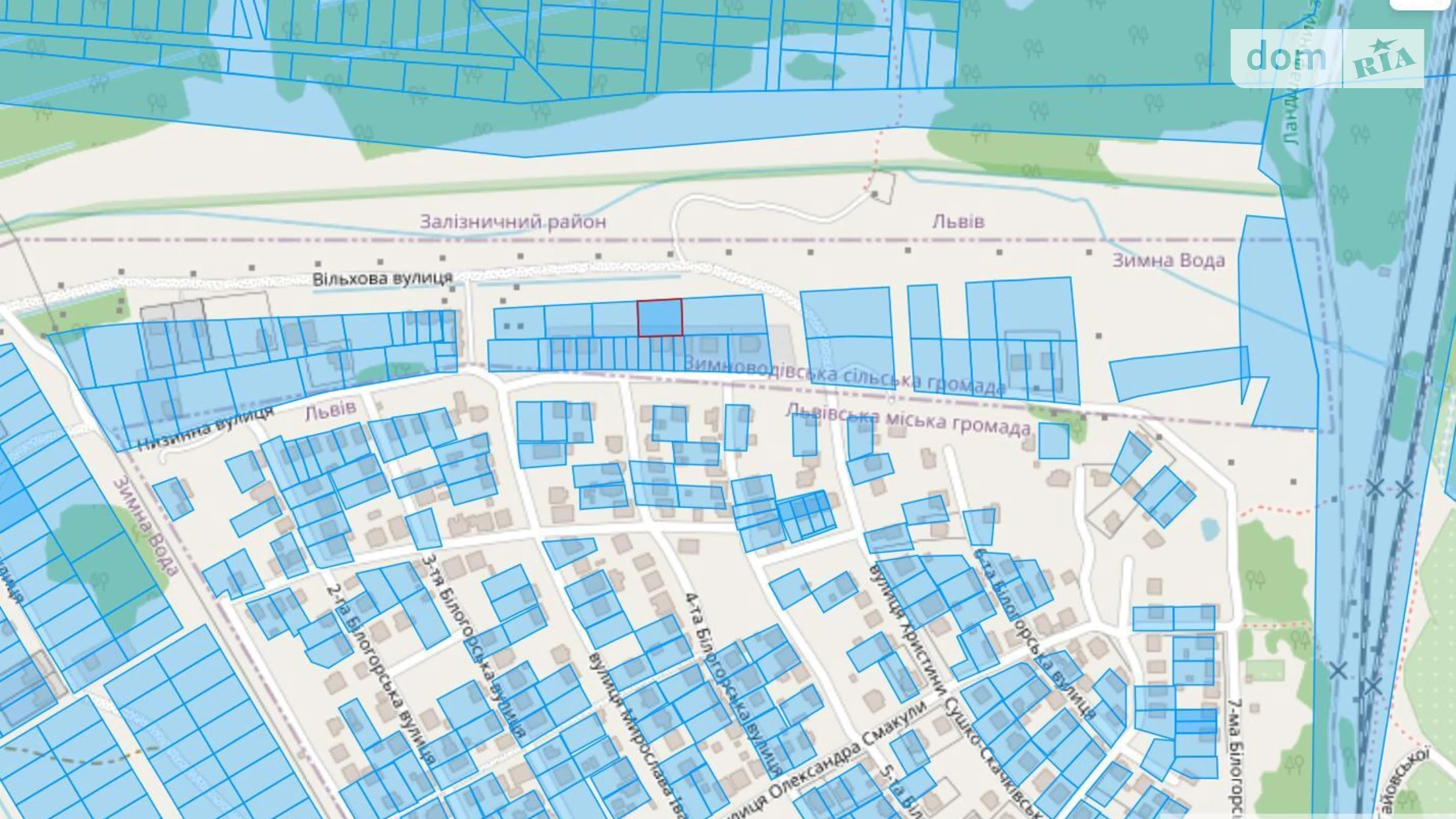Image resolution: width=1456 pixels, height=819 pixels.
Task: Click the Низинна вулиця street label
Action: point(205,428)
